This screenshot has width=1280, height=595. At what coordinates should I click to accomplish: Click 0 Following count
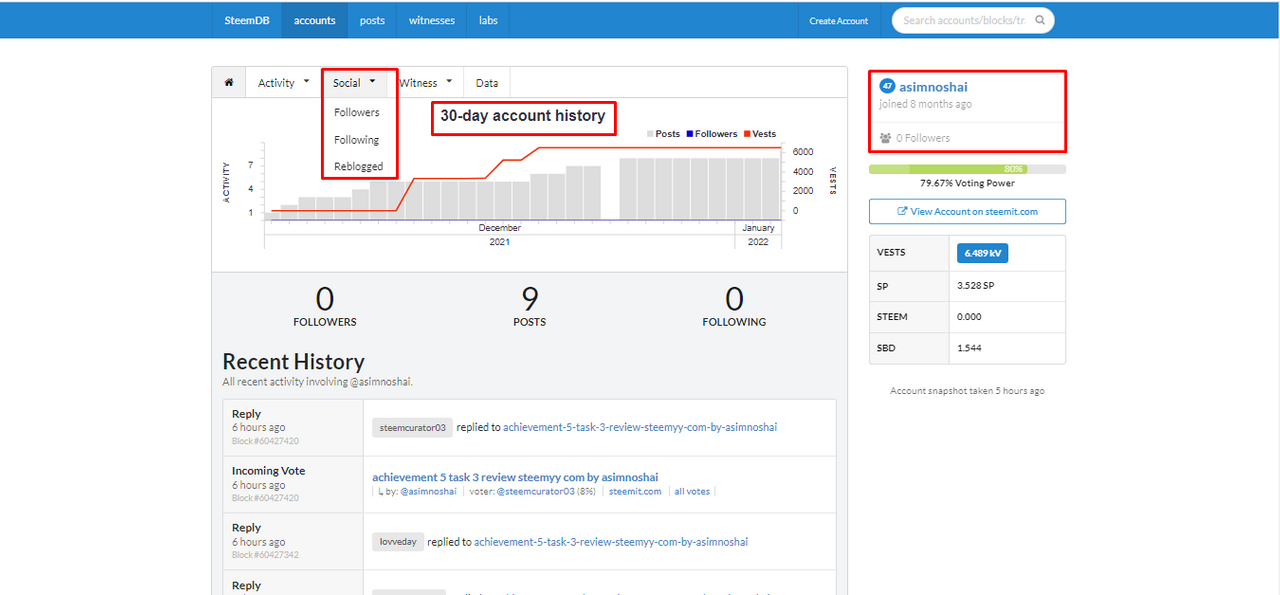(x=734, y=307)
